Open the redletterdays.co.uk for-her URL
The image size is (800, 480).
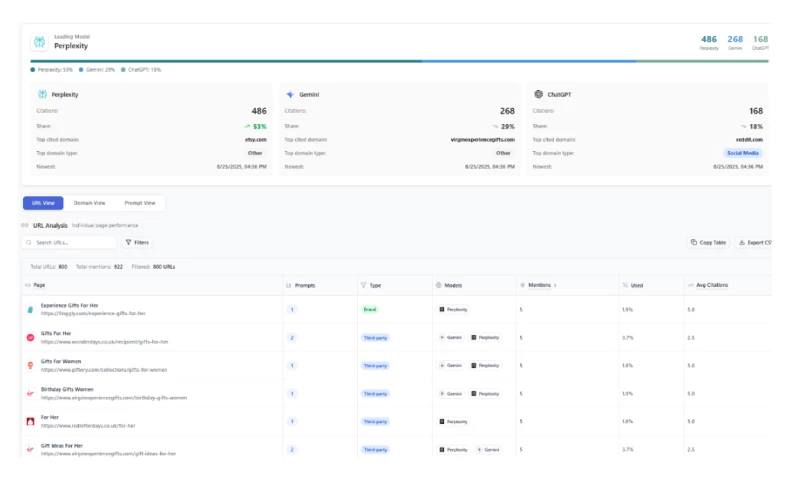pos(88,426)
